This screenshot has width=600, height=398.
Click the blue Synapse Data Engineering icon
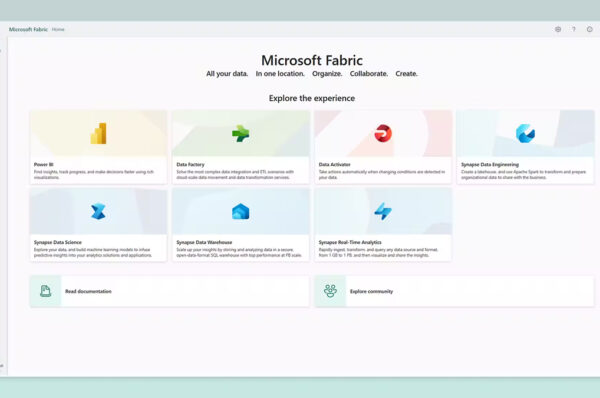[x=525, y=133]
